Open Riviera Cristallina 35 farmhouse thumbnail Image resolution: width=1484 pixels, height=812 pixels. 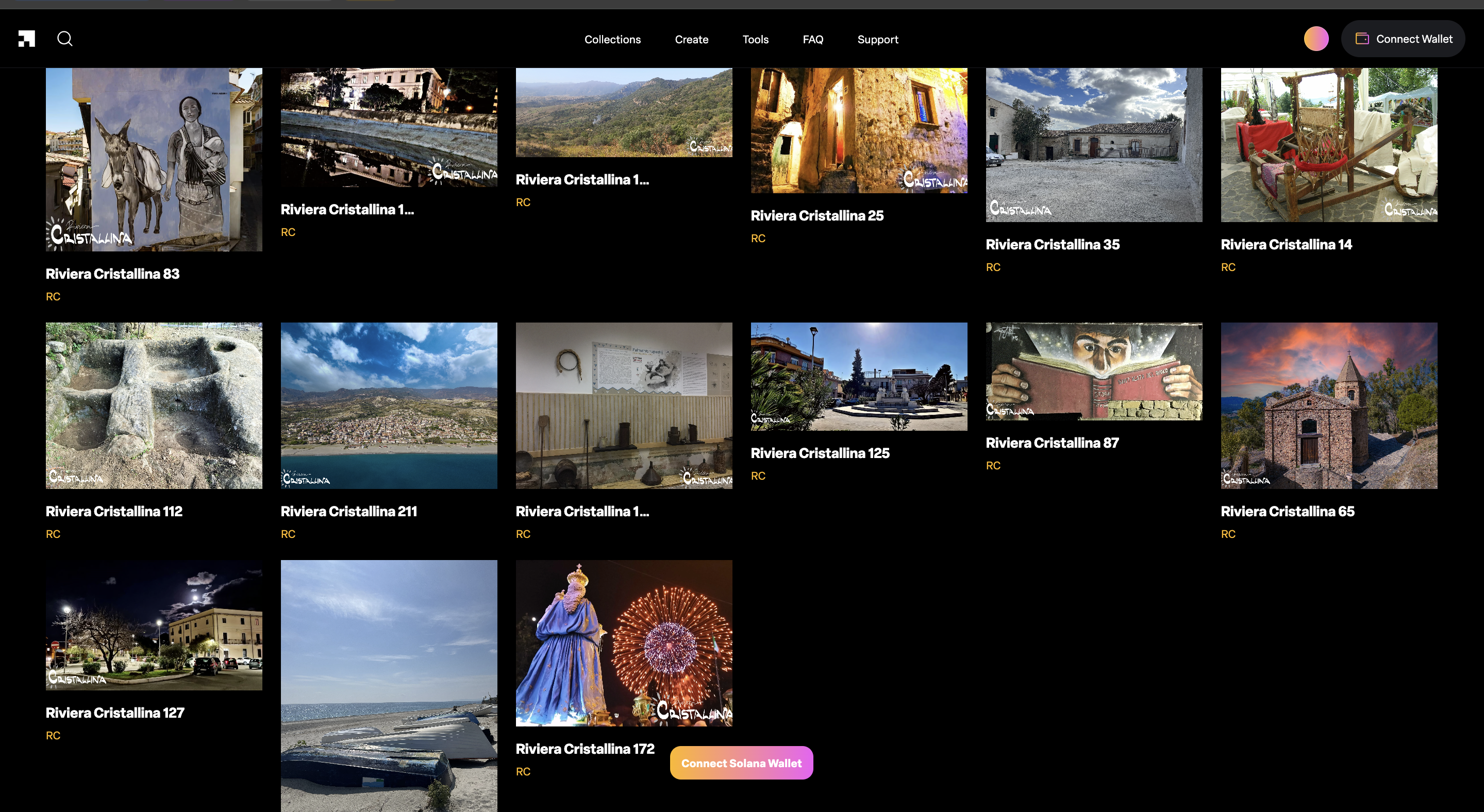tap(1094, 145)
